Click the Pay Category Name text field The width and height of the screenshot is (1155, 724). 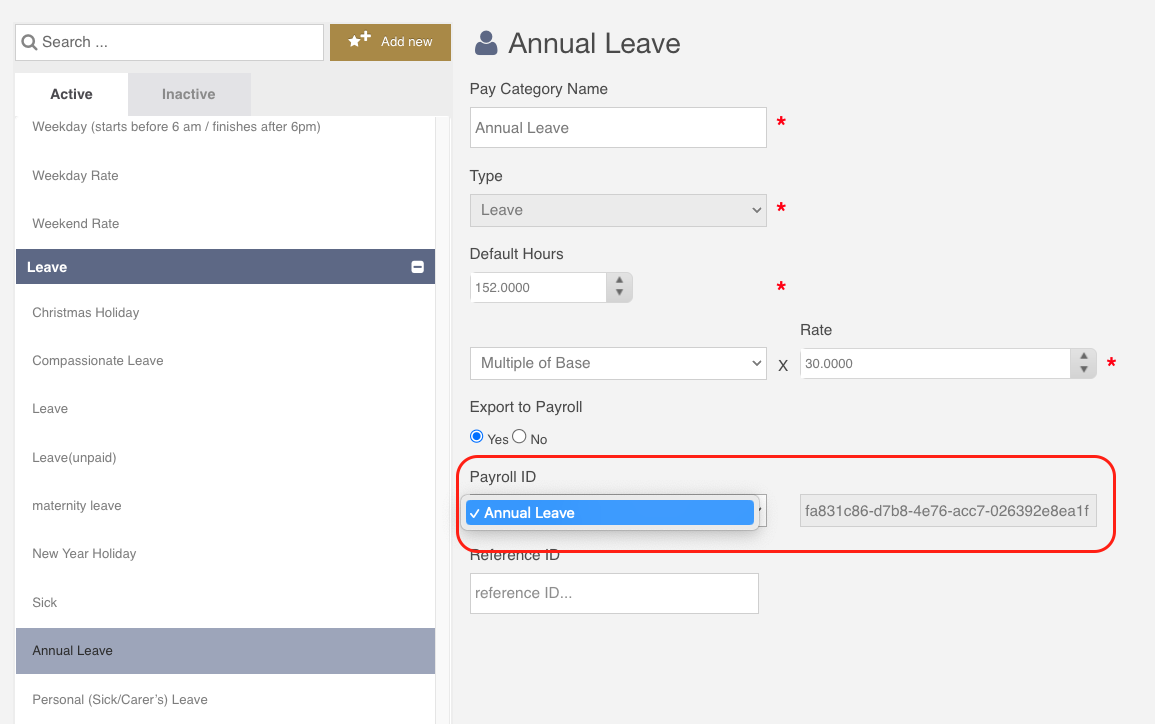click(618, 127)
